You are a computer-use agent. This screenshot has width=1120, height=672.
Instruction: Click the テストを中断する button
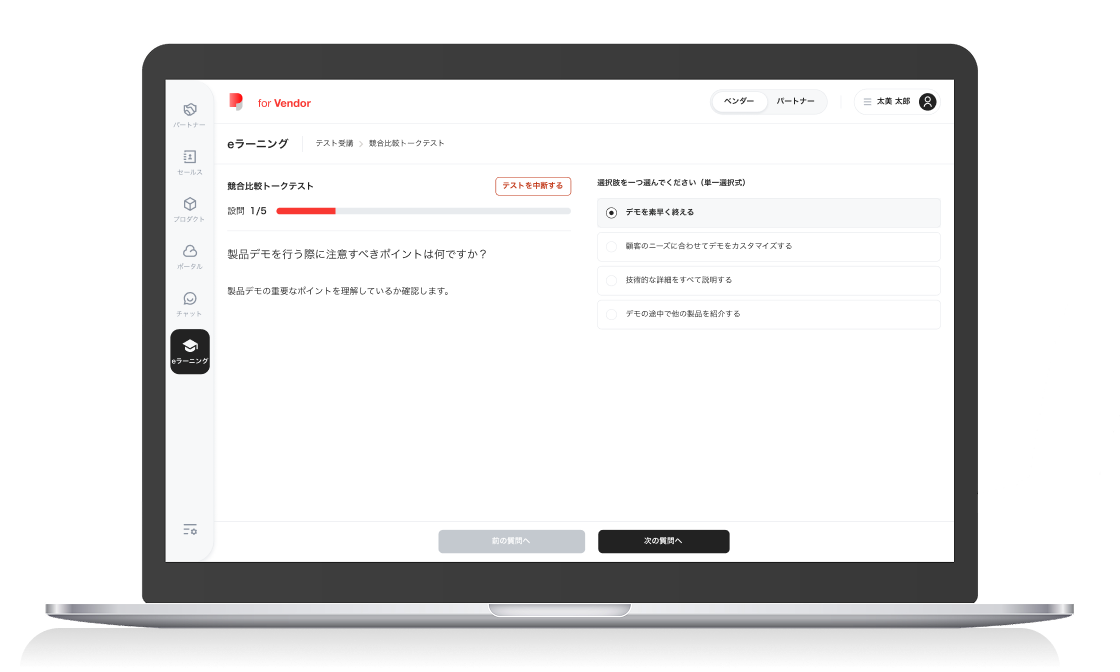pyautogui.click(x=533, y=186)
